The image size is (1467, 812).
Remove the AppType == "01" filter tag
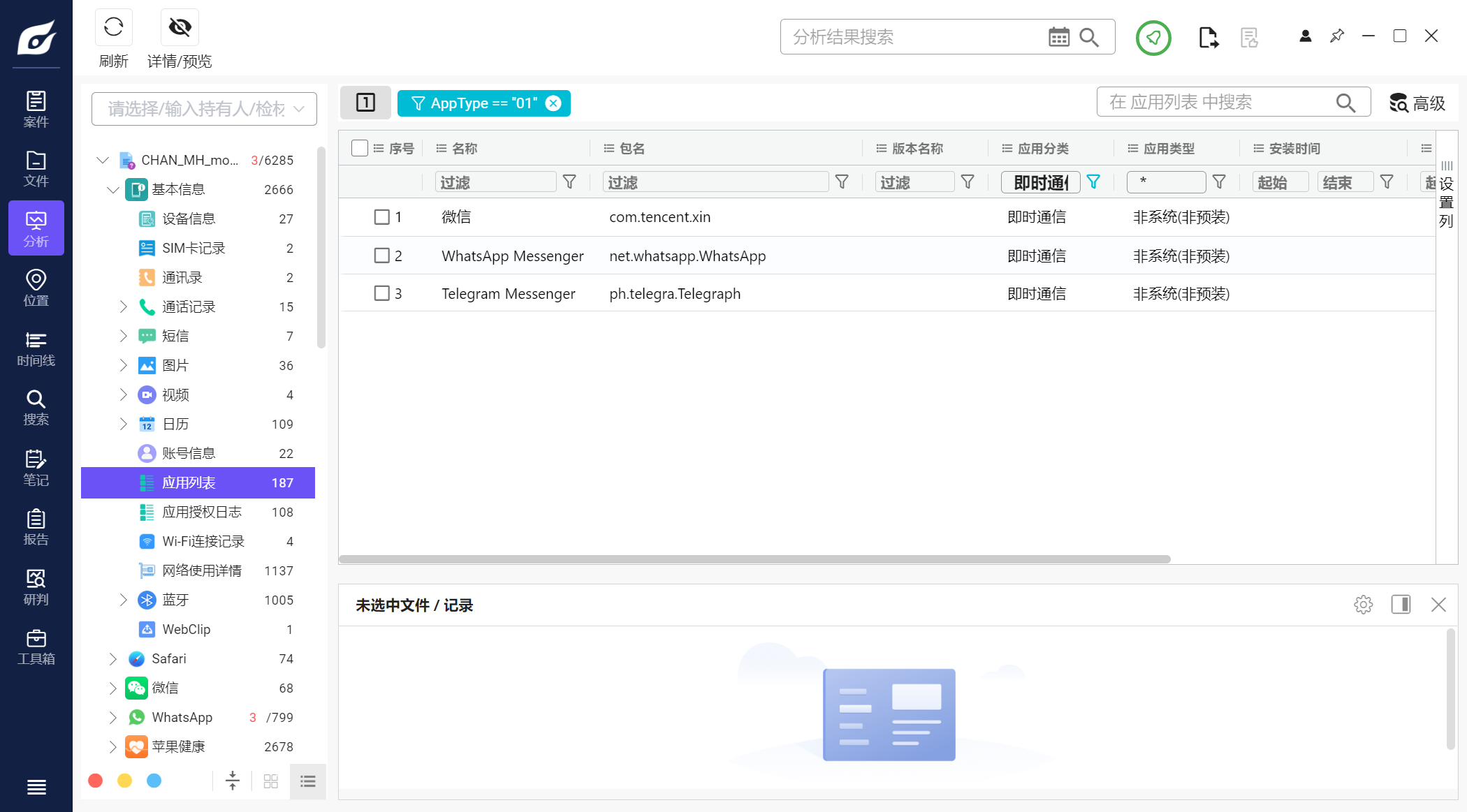point(553,103)
